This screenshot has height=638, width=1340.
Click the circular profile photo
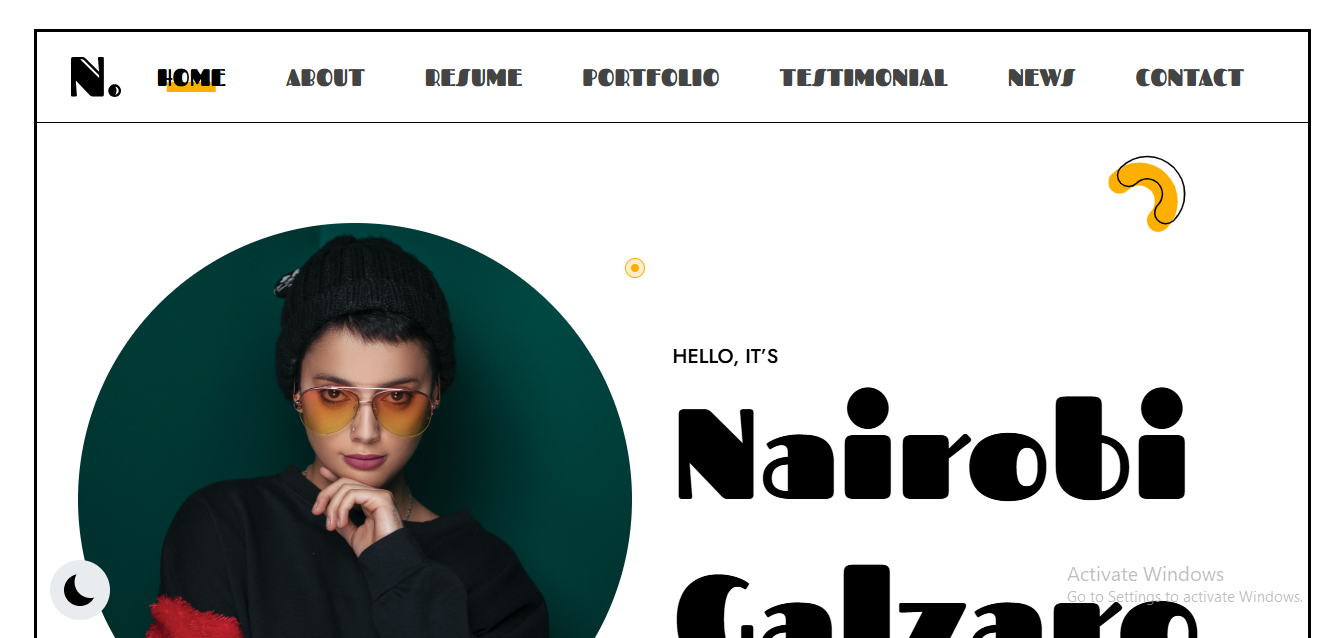[x=355, y=430]
